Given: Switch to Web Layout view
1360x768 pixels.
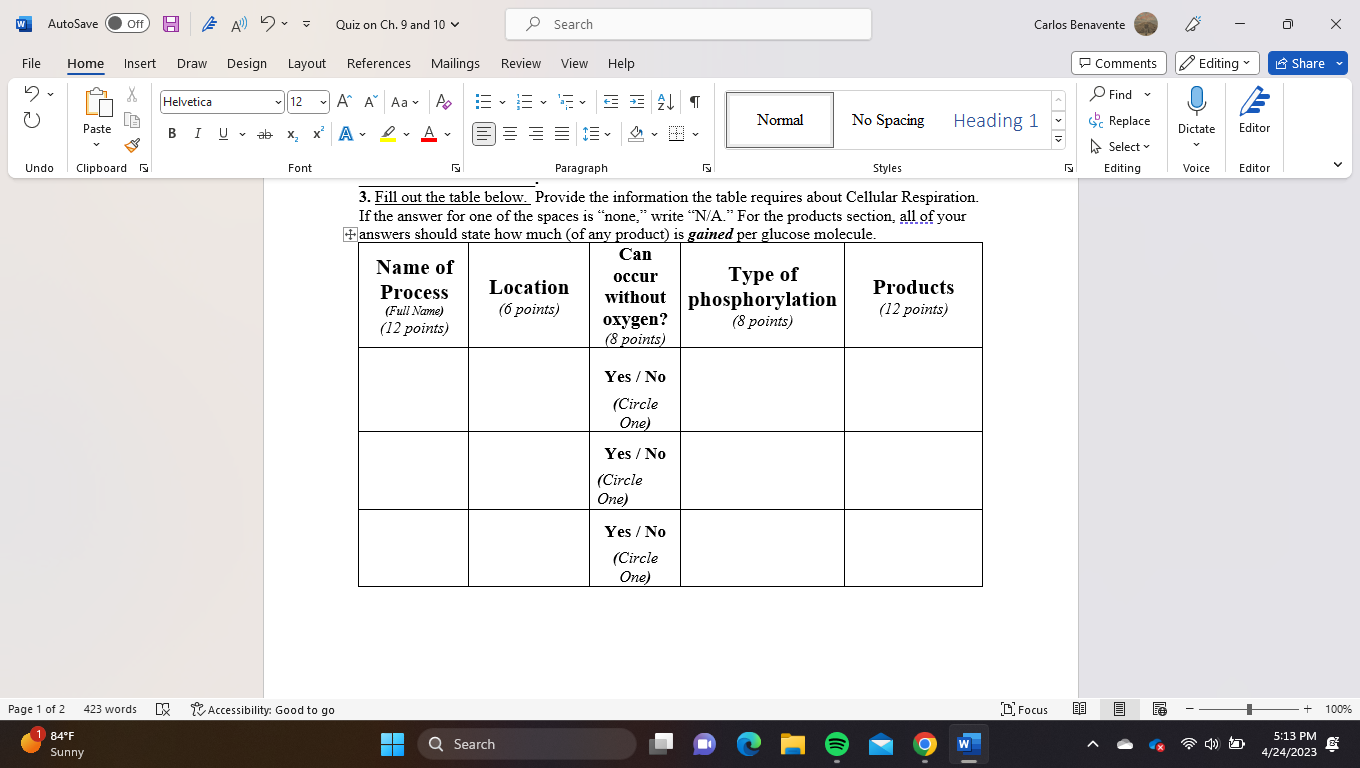Looking at the screenshot, I should point(1160,709).
